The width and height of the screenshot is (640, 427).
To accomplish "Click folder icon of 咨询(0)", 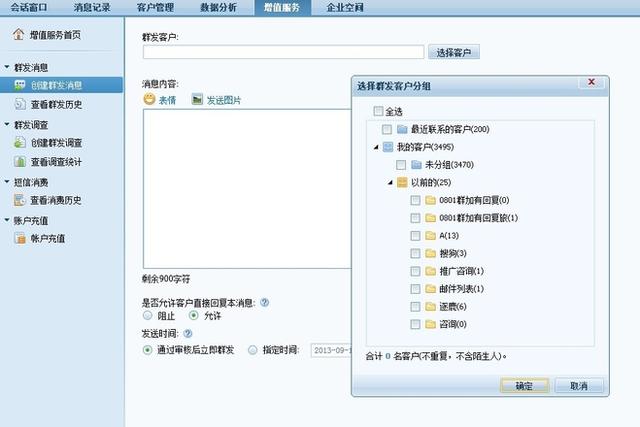I will click(x=431, y=324).
